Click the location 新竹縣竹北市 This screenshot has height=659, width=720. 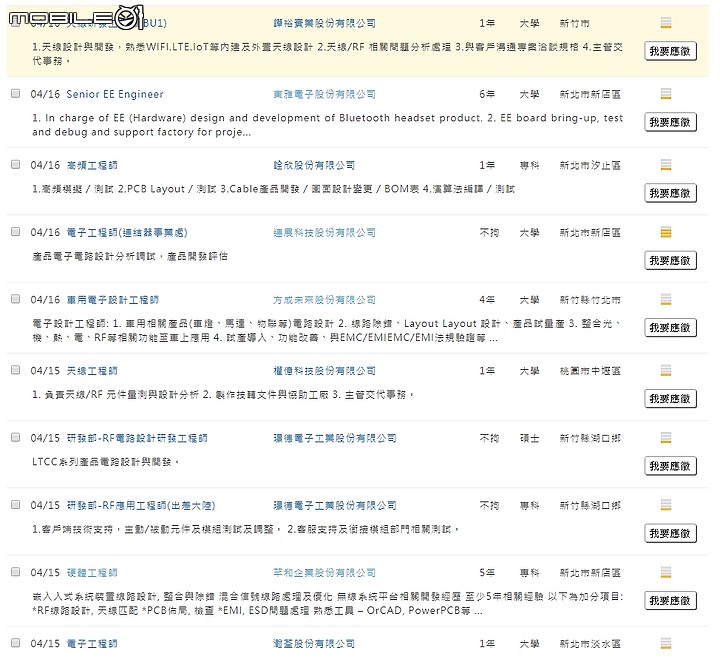click(590, 300)
